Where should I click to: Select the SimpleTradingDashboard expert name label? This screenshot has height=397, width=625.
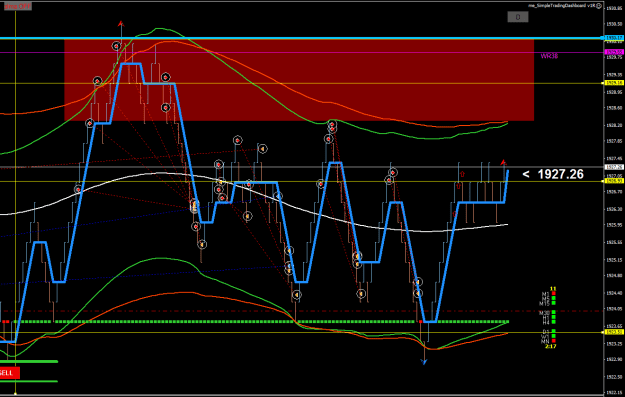(x=561, y=6)
